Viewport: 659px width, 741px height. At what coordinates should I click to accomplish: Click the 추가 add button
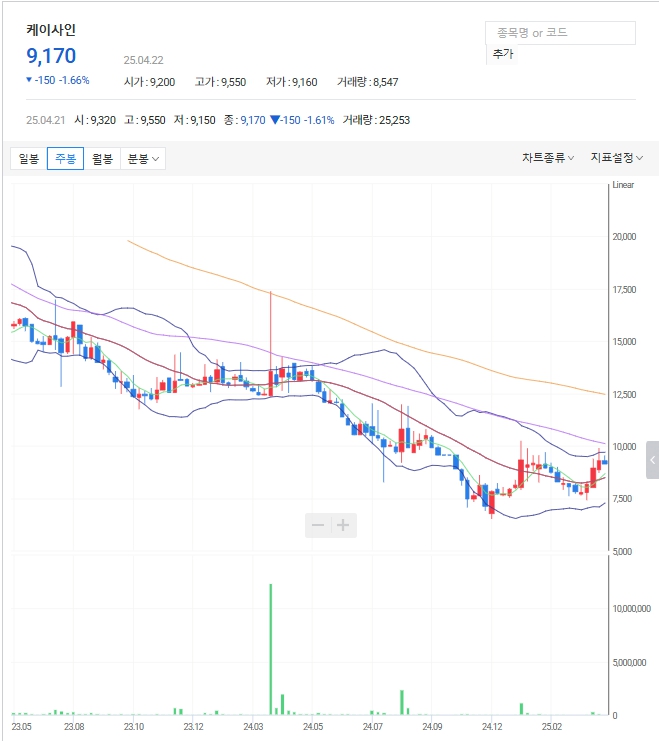coord(503,54)
